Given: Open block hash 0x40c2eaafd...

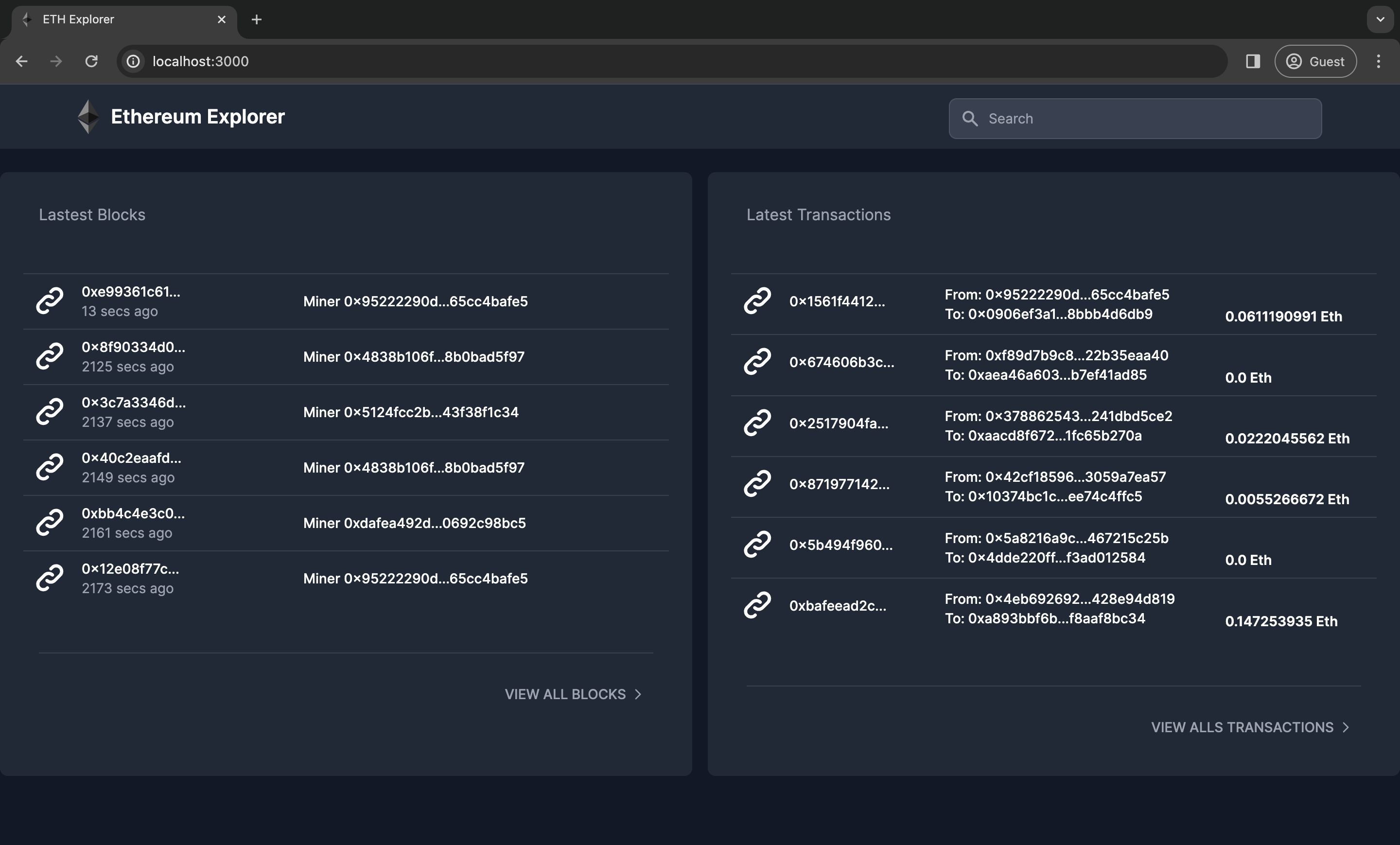Looking at the screenshot, I should click(x=131, y=458).
